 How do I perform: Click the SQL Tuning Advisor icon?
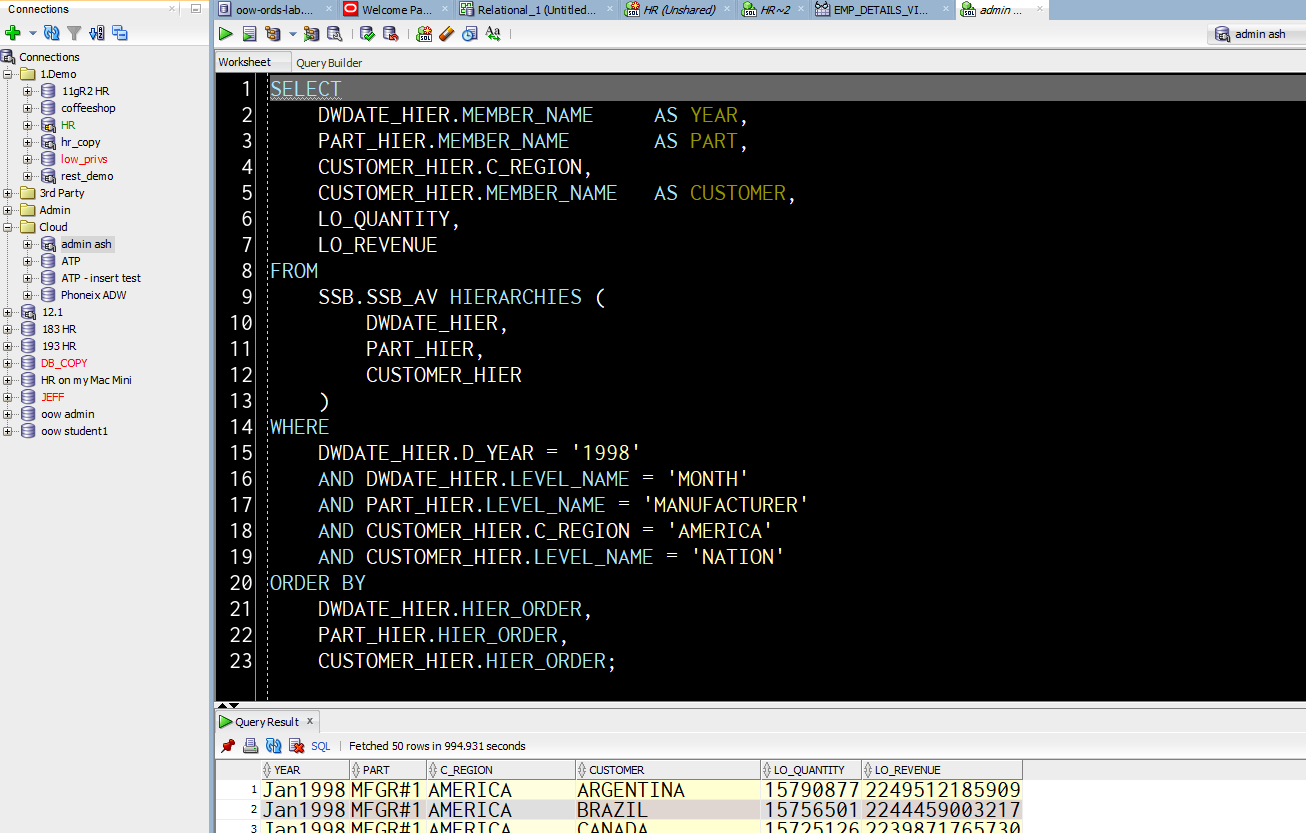[x=334, y=33]
